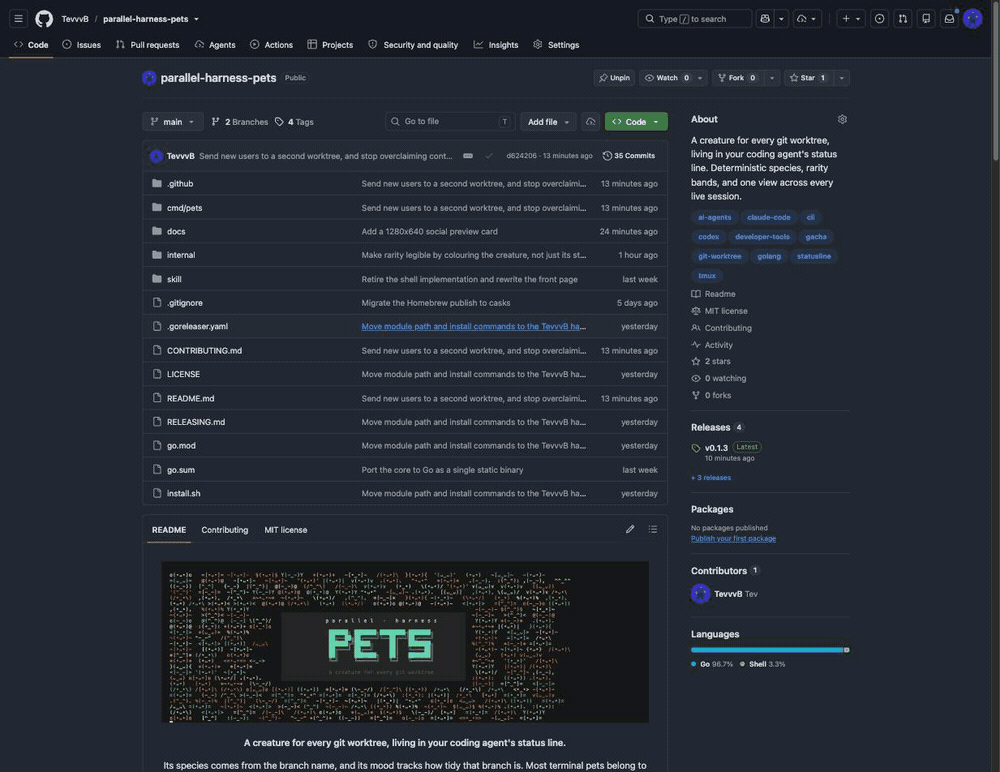Switch to the Pull requests tab
The height and width of the screenshot is (772, 1000).
(x=147, y=45)
